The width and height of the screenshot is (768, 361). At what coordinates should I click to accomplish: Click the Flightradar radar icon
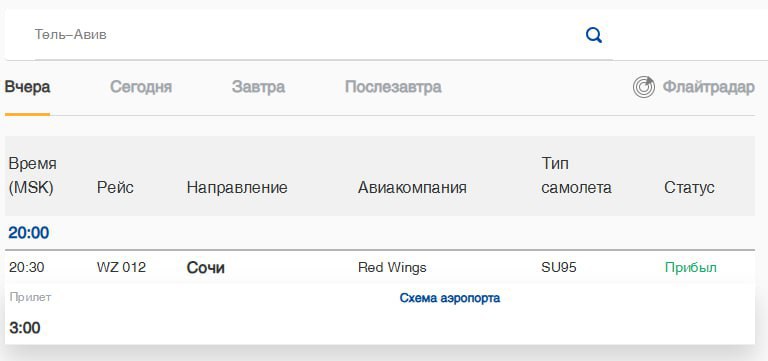pyautogui.click(x=644, y=87)
